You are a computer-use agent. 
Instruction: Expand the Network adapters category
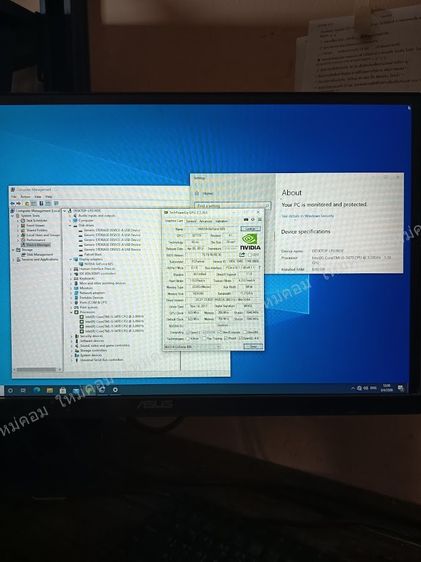71,293
